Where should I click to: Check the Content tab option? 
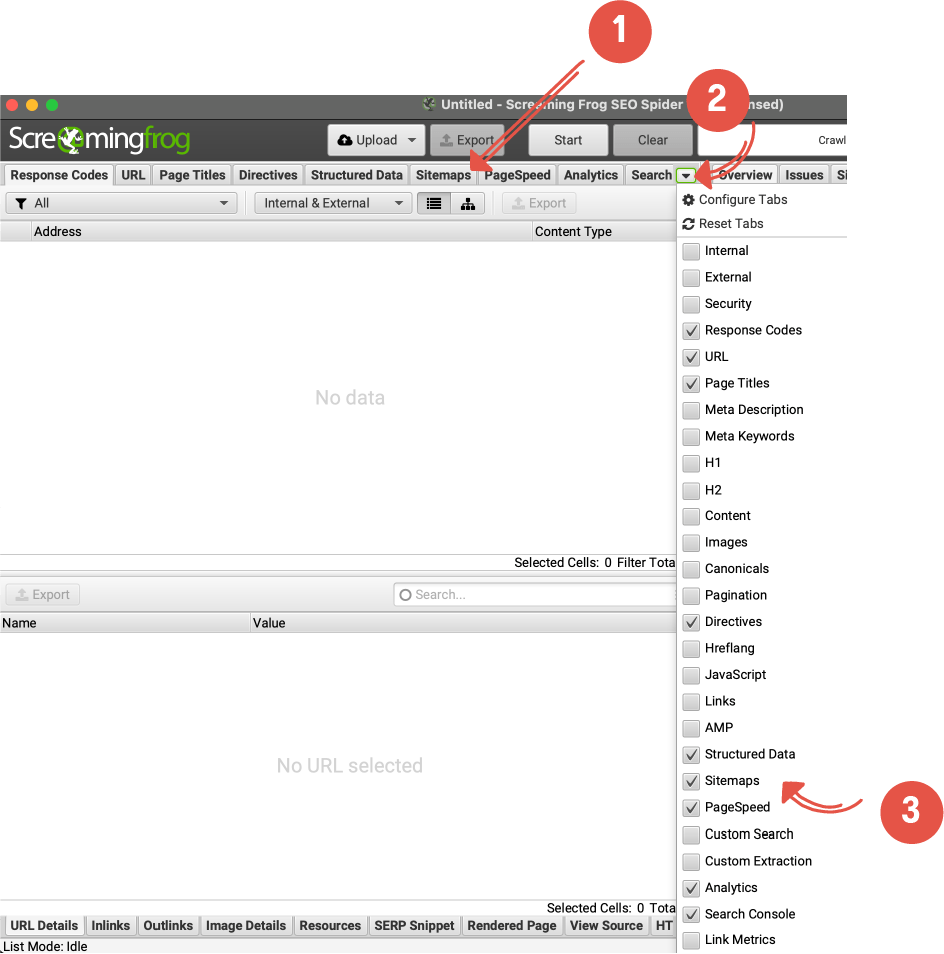tap(691, 516)
